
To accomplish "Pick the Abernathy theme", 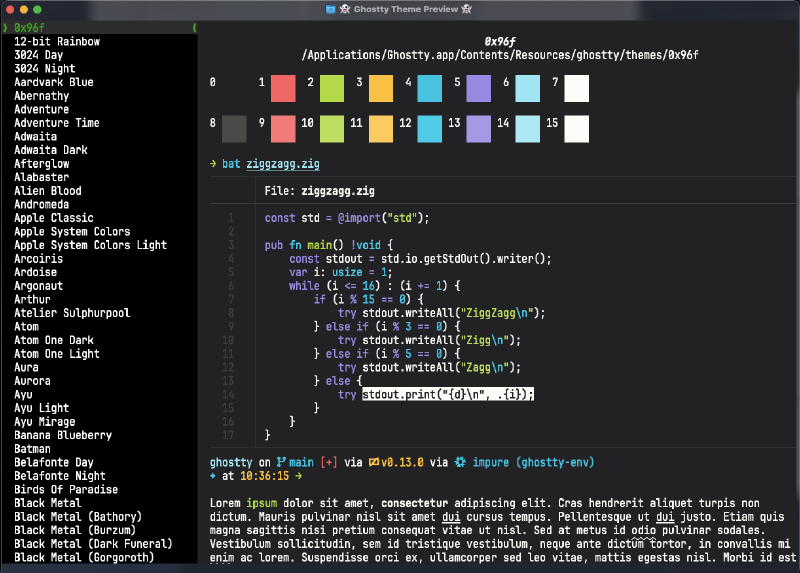I will 41,96.
